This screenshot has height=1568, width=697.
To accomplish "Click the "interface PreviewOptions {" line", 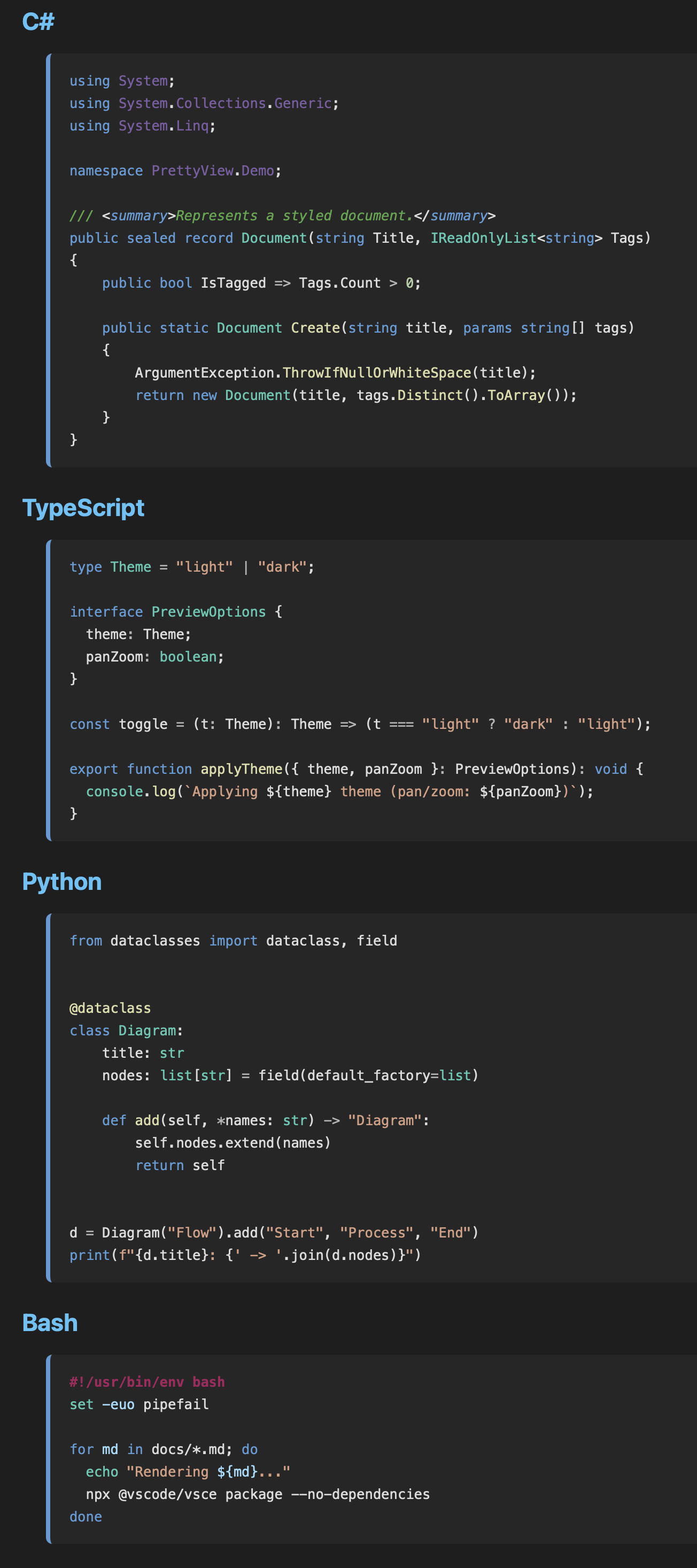I will pyautogui.click(x=176, y=612).
